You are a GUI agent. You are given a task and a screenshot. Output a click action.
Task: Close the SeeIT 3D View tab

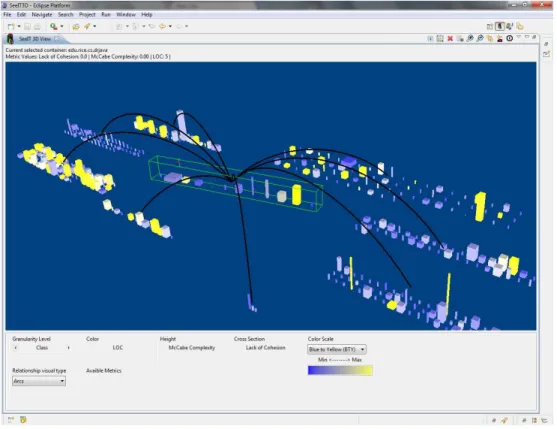(x=56, y=38)
